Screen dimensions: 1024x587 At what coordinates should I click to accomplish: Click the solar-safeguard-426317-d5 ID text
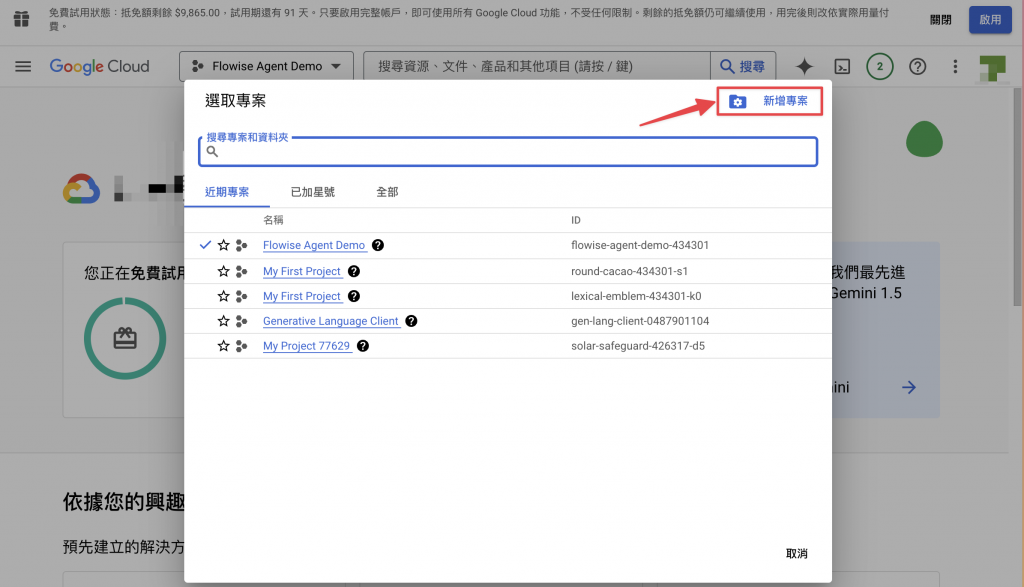coord(638,345)
